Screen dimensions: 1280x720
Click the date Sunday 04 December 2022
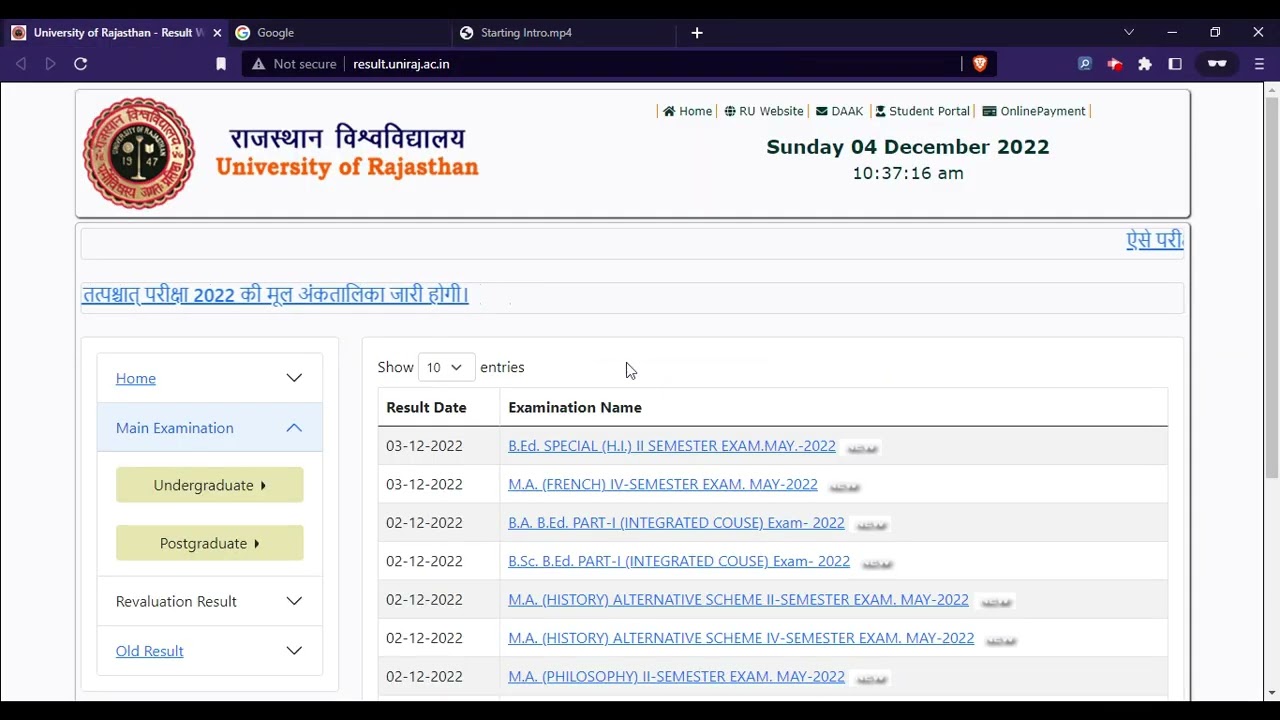pyautogui.click(x=908, y=147)
